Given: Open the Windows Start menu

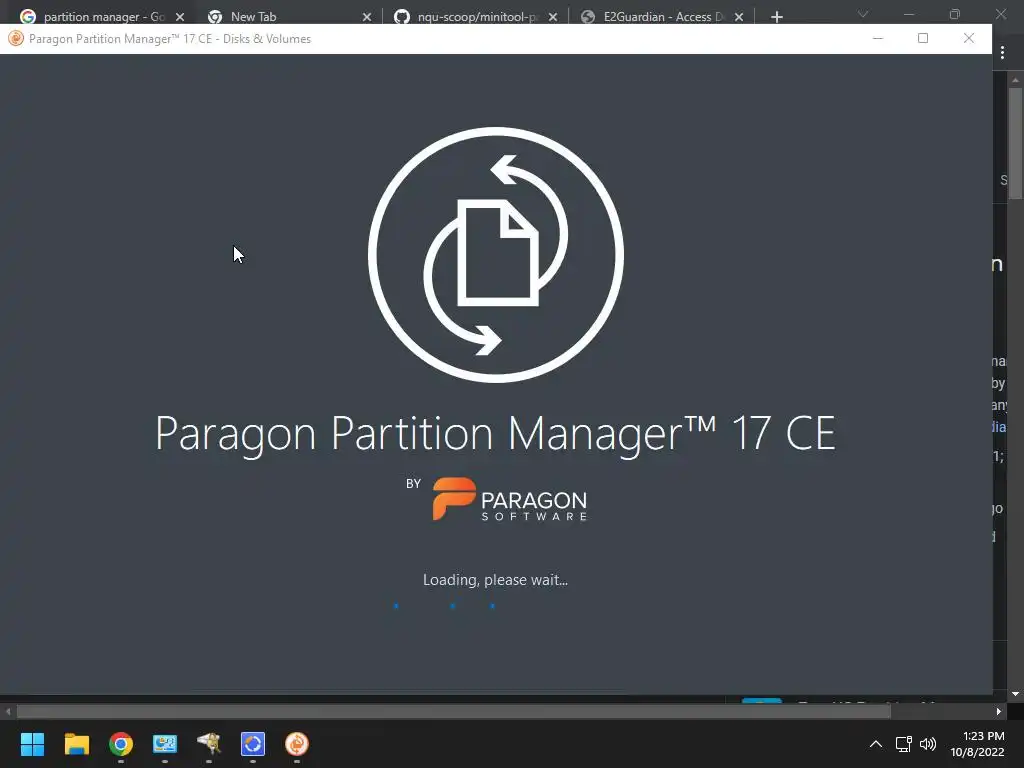Looking at the screenshot, I should click(32, 744).
